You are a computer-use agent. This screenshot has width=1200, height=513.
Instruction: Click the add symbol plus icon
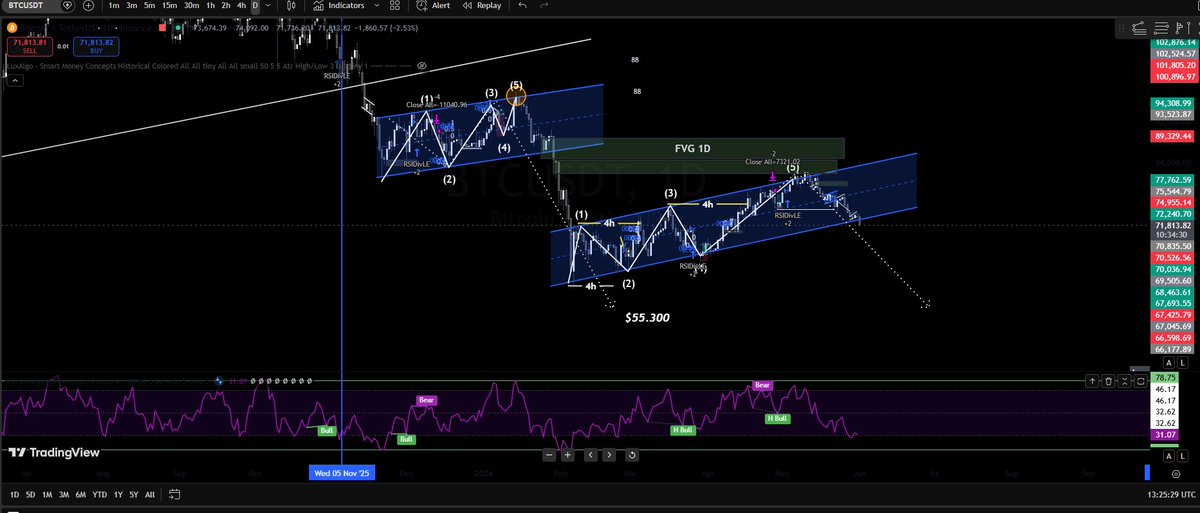(x=88, y=6)
